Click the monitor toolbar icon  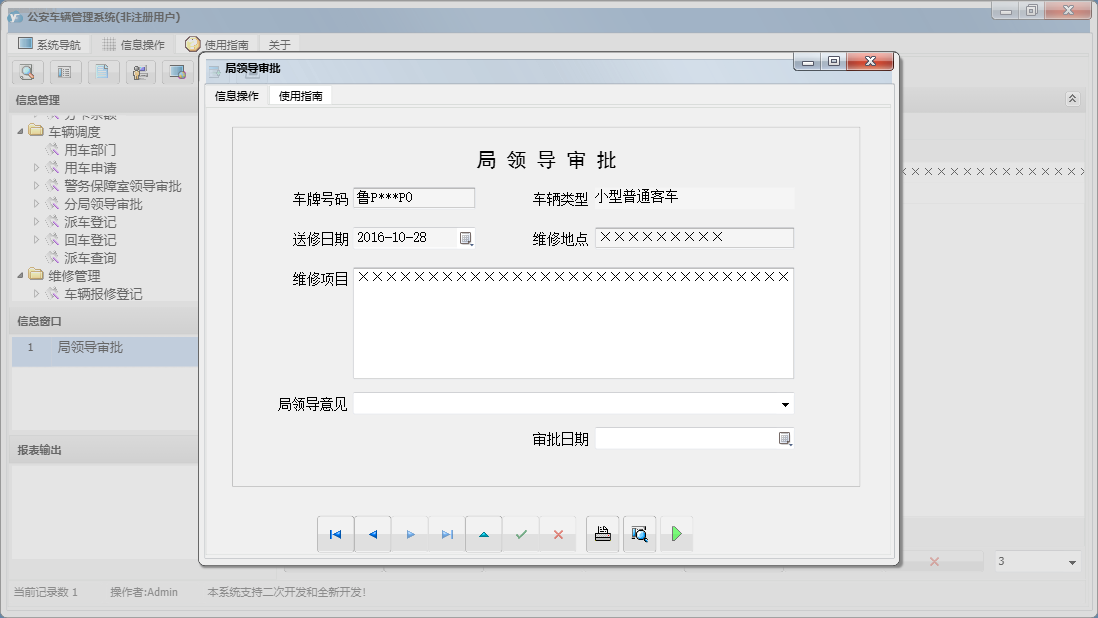click(x=178, y=71)
